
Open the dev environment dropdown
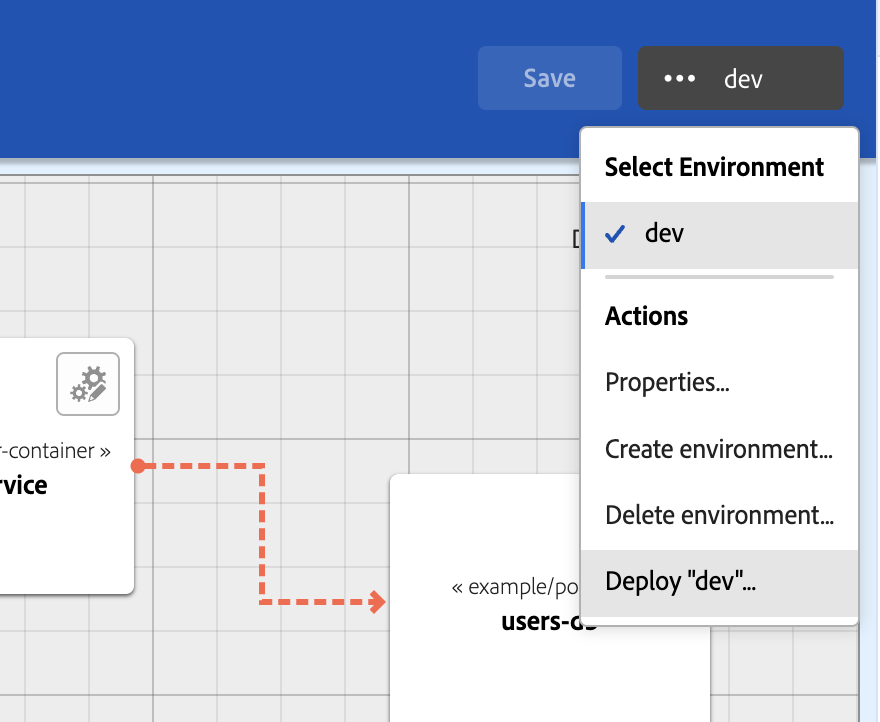pos(741,78)
